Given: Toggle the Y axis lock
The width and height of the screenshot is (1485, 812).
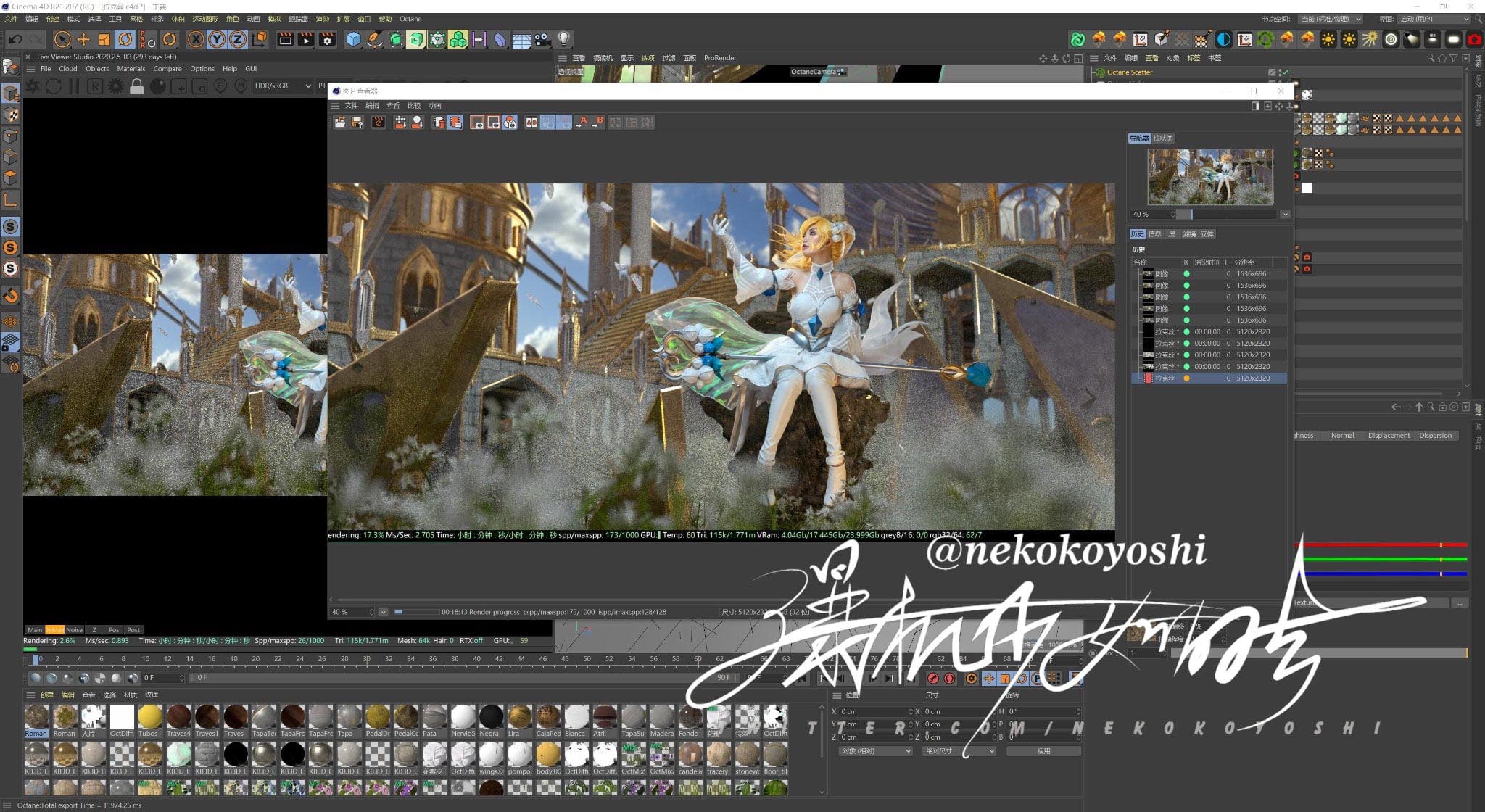Looking at the screenshot, I should (217, 40).
